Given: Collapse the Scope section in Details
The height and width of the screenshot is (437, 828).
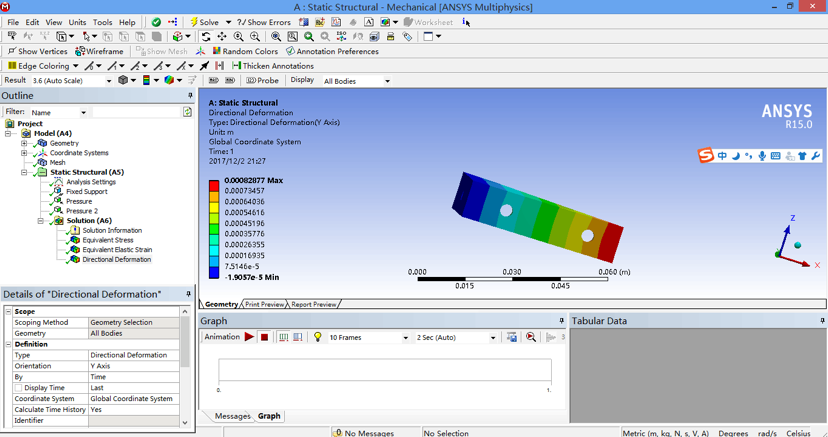Looking at the screenshot, I should point(8,312).
